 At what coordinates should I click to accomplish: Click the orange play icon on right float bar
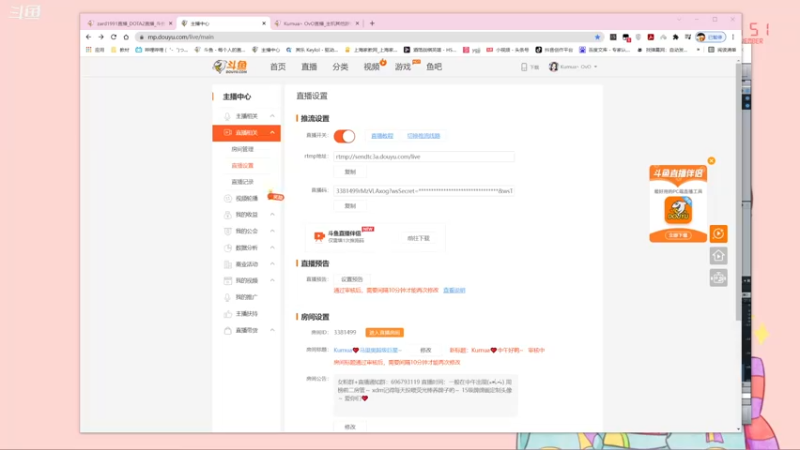point(718,234)
